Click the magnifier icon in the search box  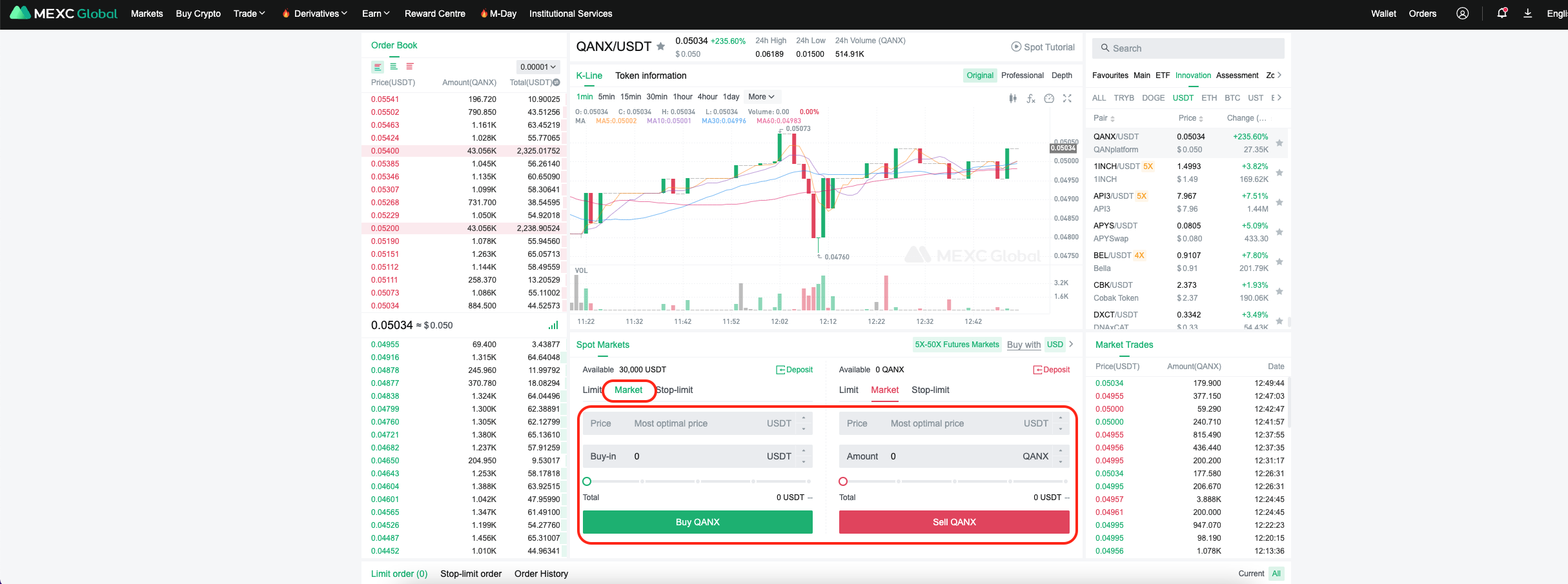click(1105, 48)
